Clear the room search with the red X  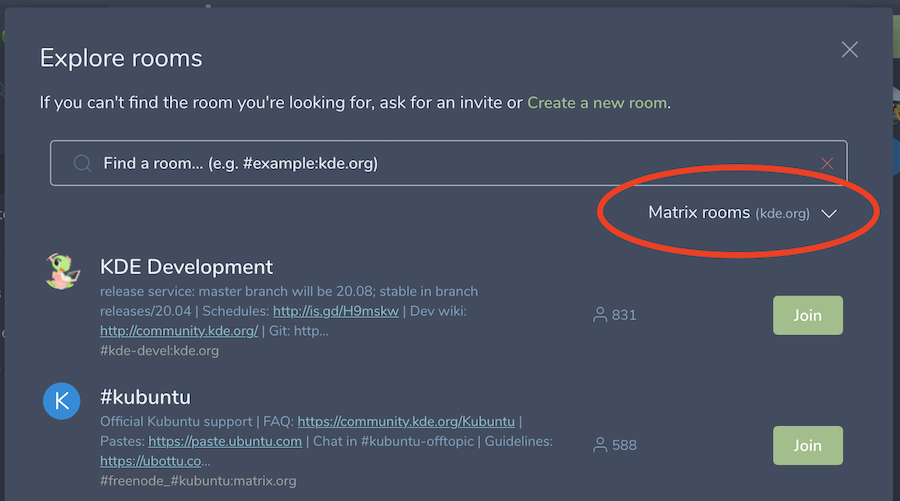827,163
